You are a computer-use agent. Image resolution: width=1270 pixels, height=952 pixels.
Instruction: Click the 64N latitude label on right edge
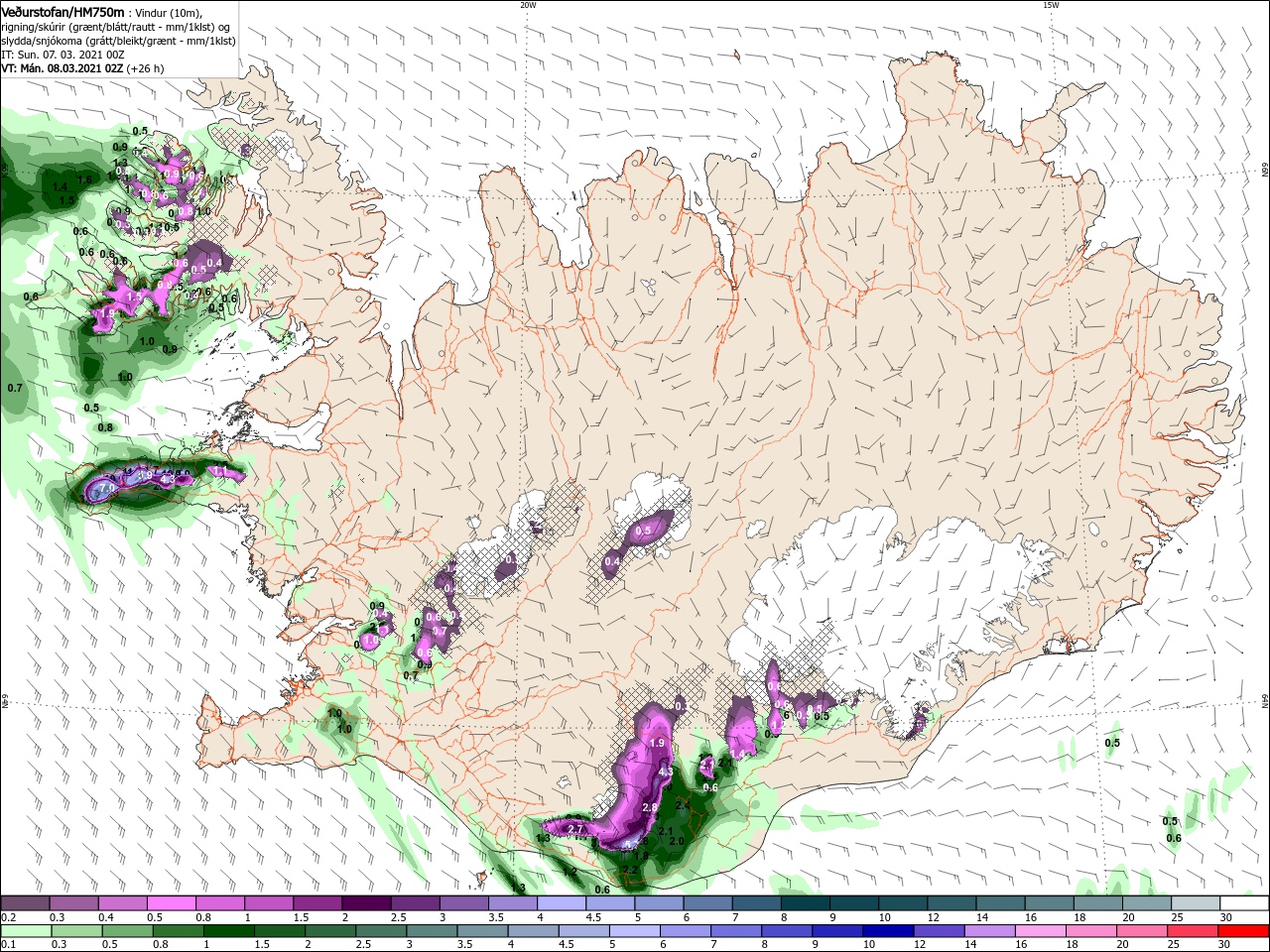click(x=1264, y=700)
